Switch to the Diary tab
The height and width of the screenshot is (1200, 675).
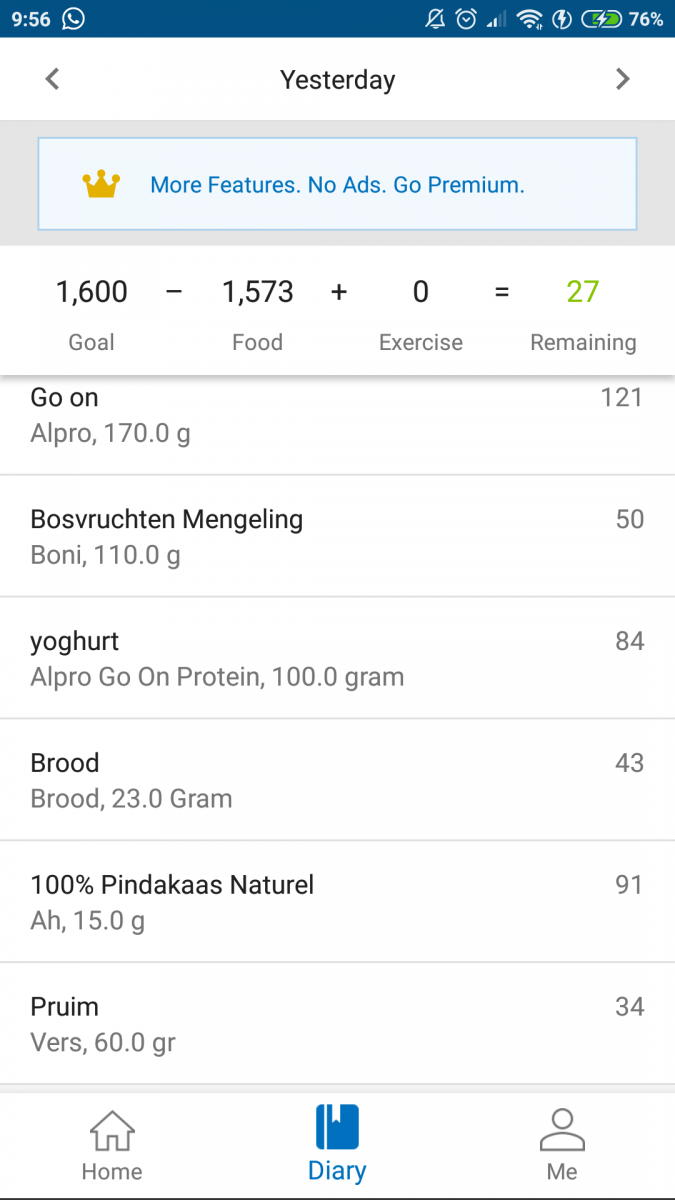coord(337,1145)
